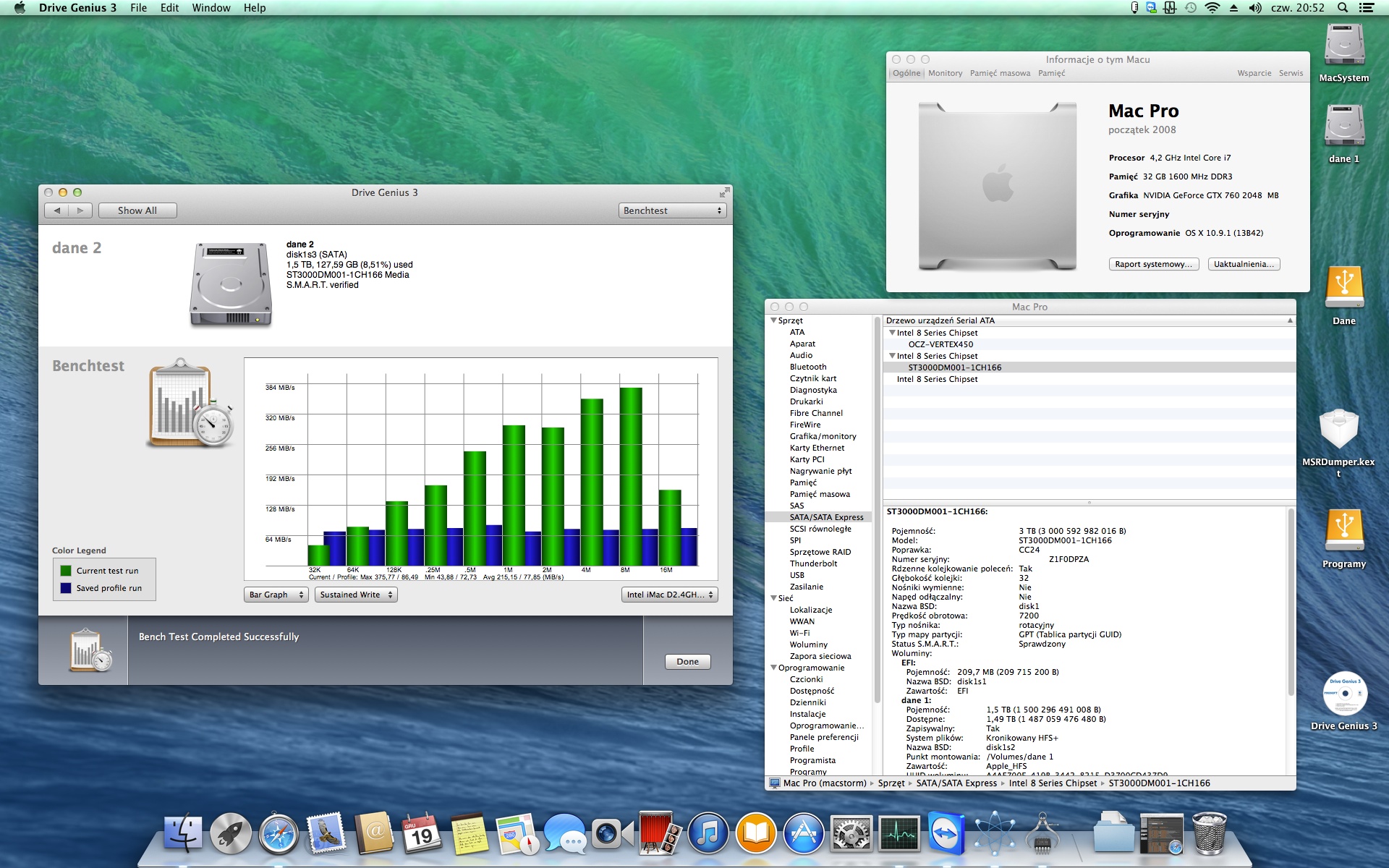Viewport: 1389px width, 868px height.
Task: Switch to the Monitory tab
Action: 945,73
